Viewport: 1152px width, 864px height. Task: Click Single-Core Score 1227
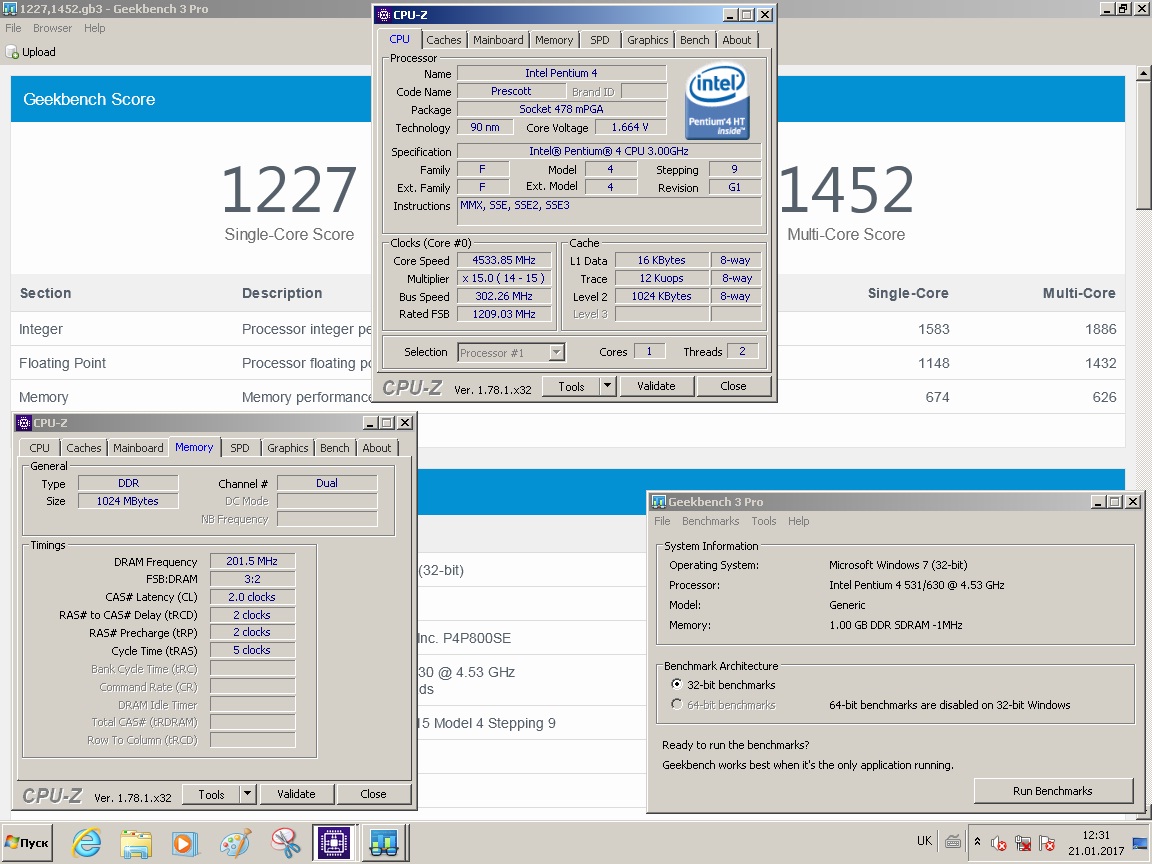[x=289, y=189]
